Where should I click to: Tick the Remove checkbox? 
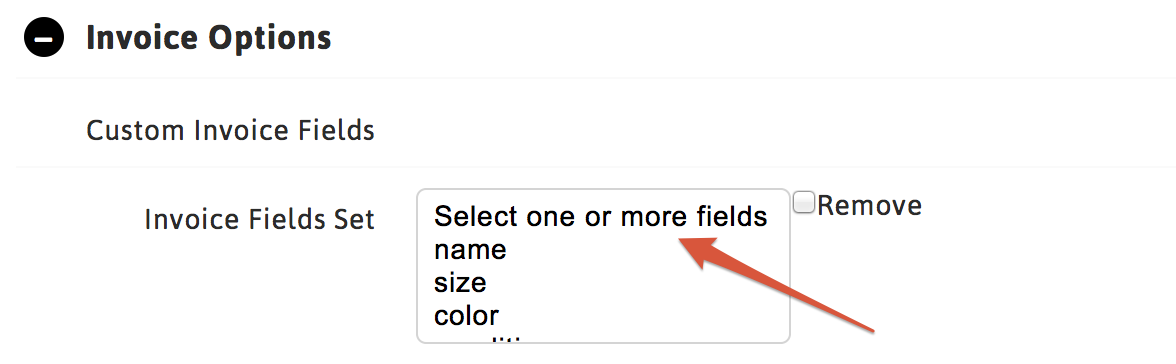[804, 203]
